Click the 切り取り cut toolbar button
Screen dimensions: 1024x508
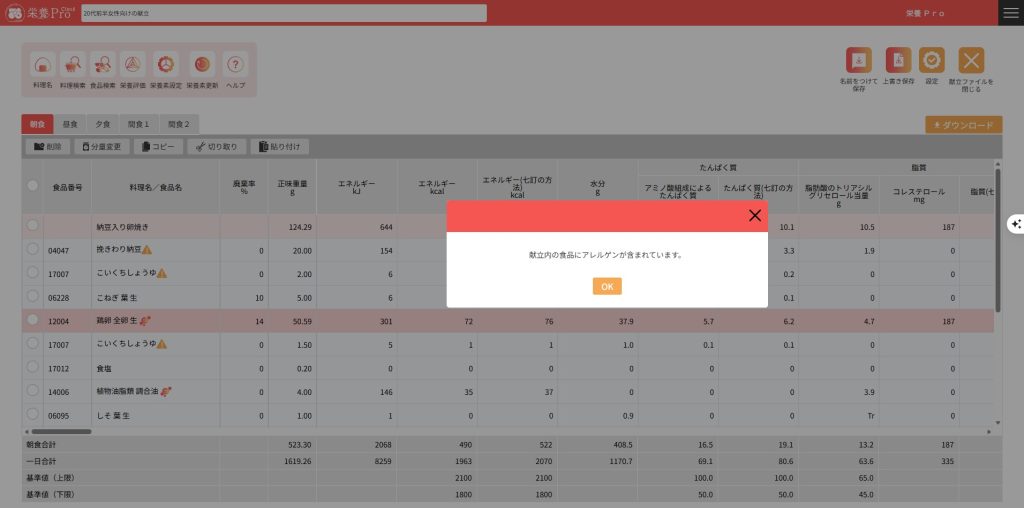point(217,147)
